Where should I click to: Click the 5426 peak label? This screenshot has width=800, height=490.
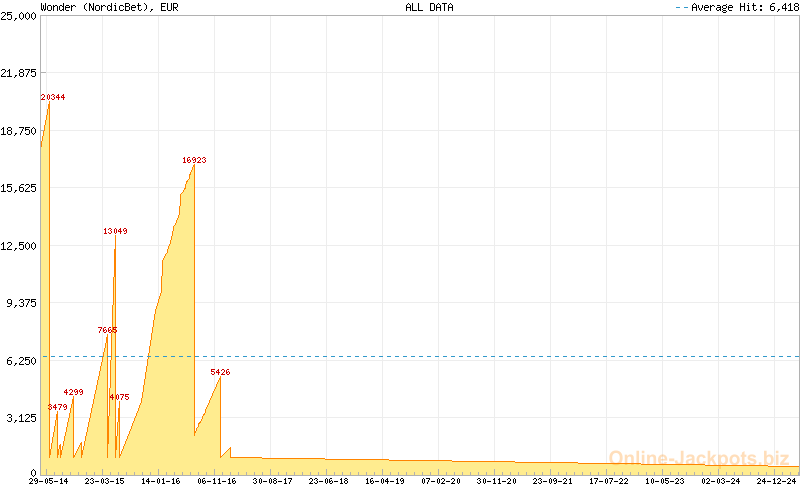pyautogui.click(x=221, y=372)
